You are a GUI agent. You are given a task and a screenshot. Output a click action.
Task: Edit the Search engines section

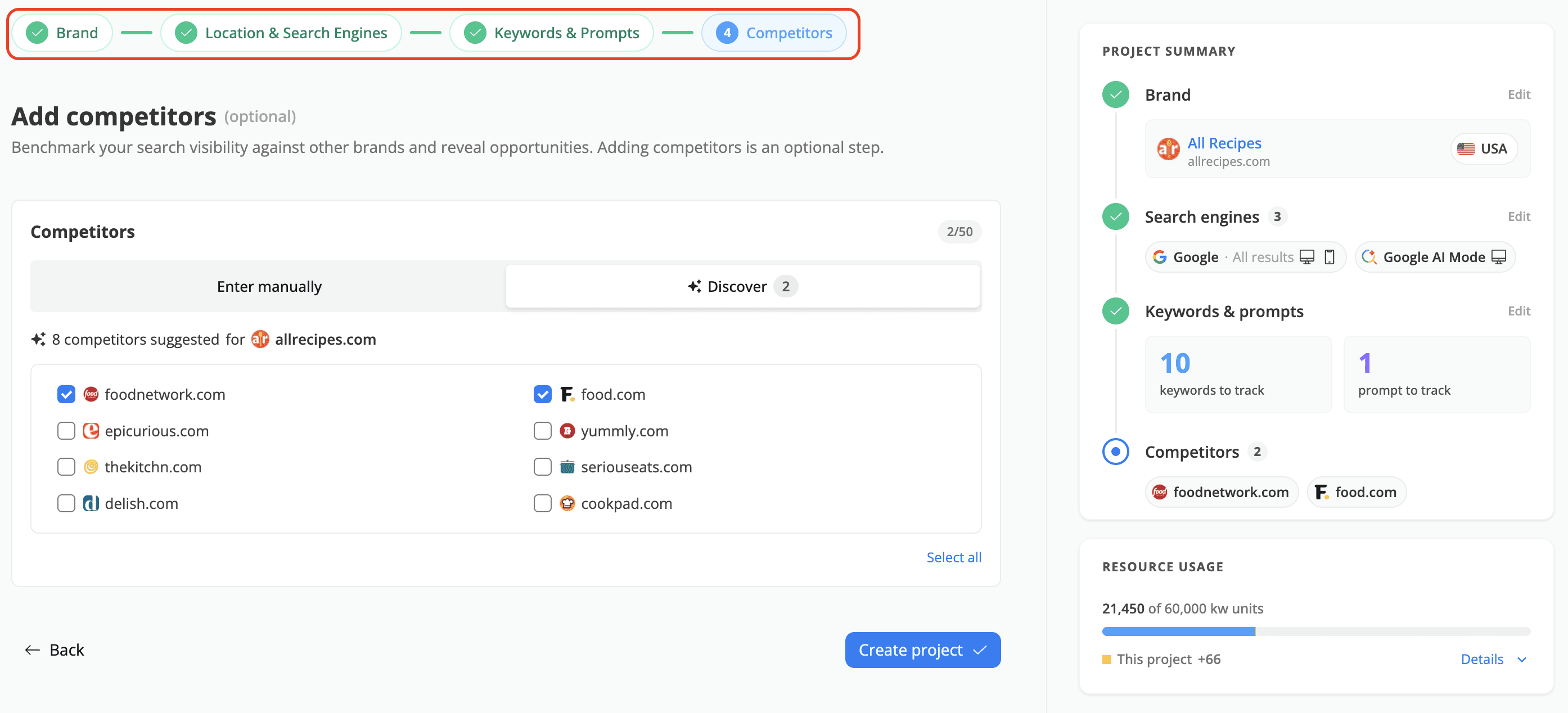[x=1519, y=216]
